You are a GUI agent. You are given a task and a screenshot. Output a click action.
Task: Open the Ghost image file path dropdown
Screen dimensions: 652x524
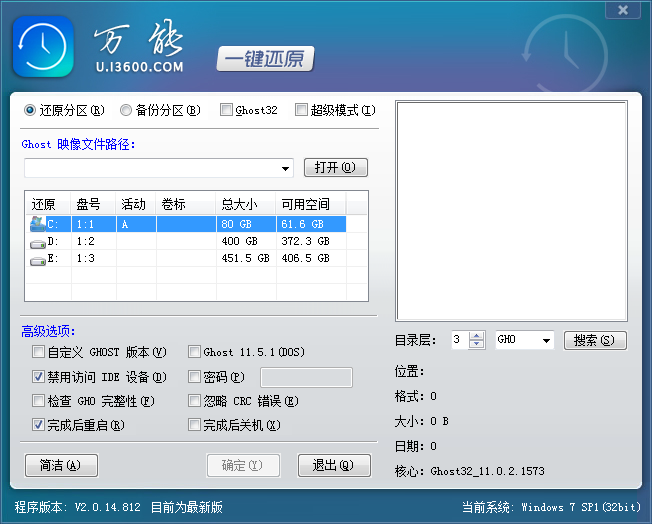tap(285, 168)
